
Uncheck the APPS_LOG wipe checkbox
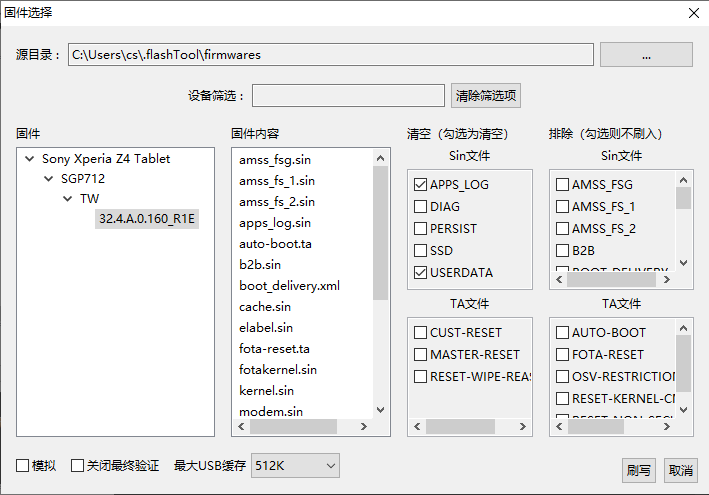[420, 185]
